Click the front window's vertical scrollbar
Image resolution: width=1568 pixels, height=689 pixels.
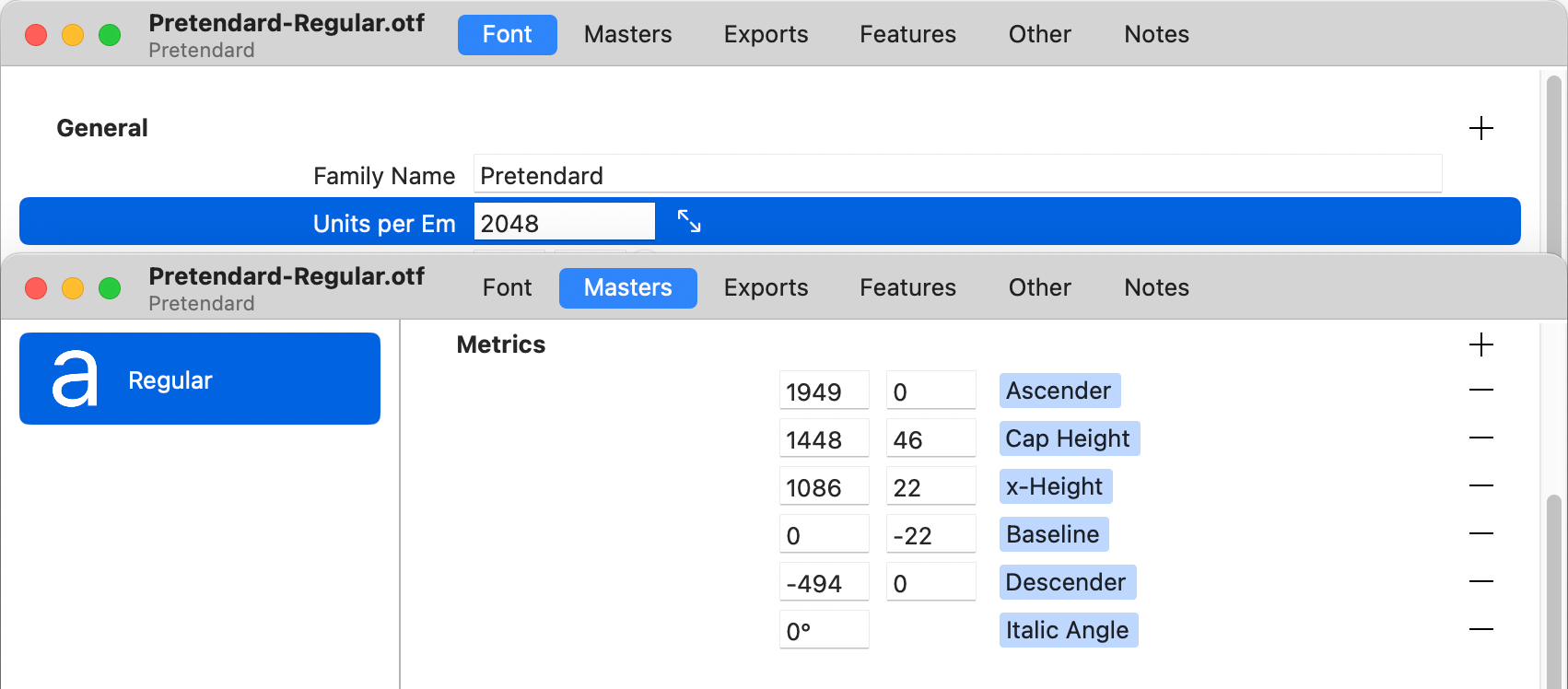(x=1554, y=591)
